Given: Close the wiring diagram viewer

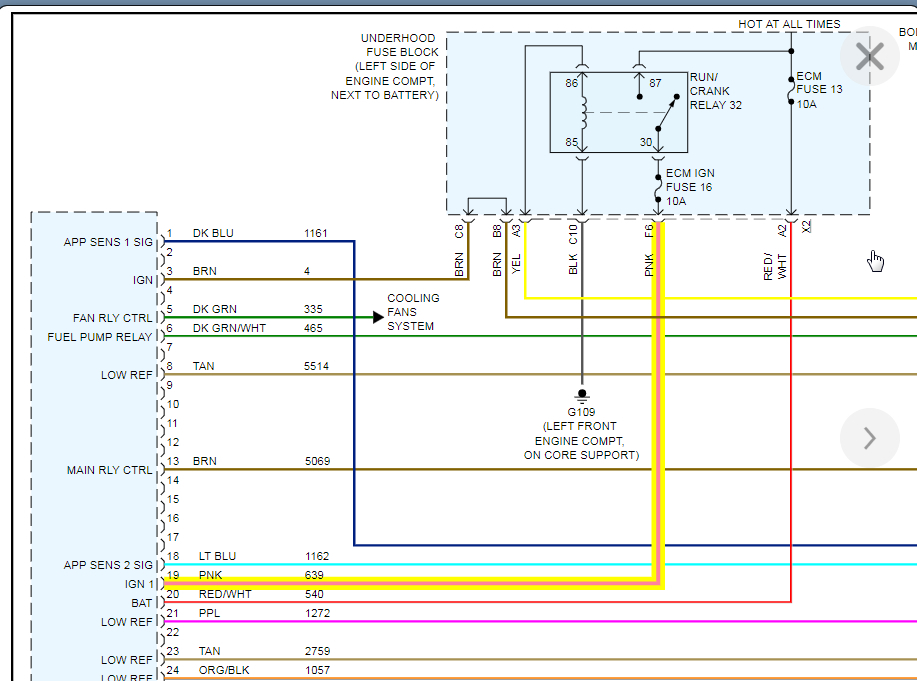Looking at the screenshot, I should (x=869, y=57).
